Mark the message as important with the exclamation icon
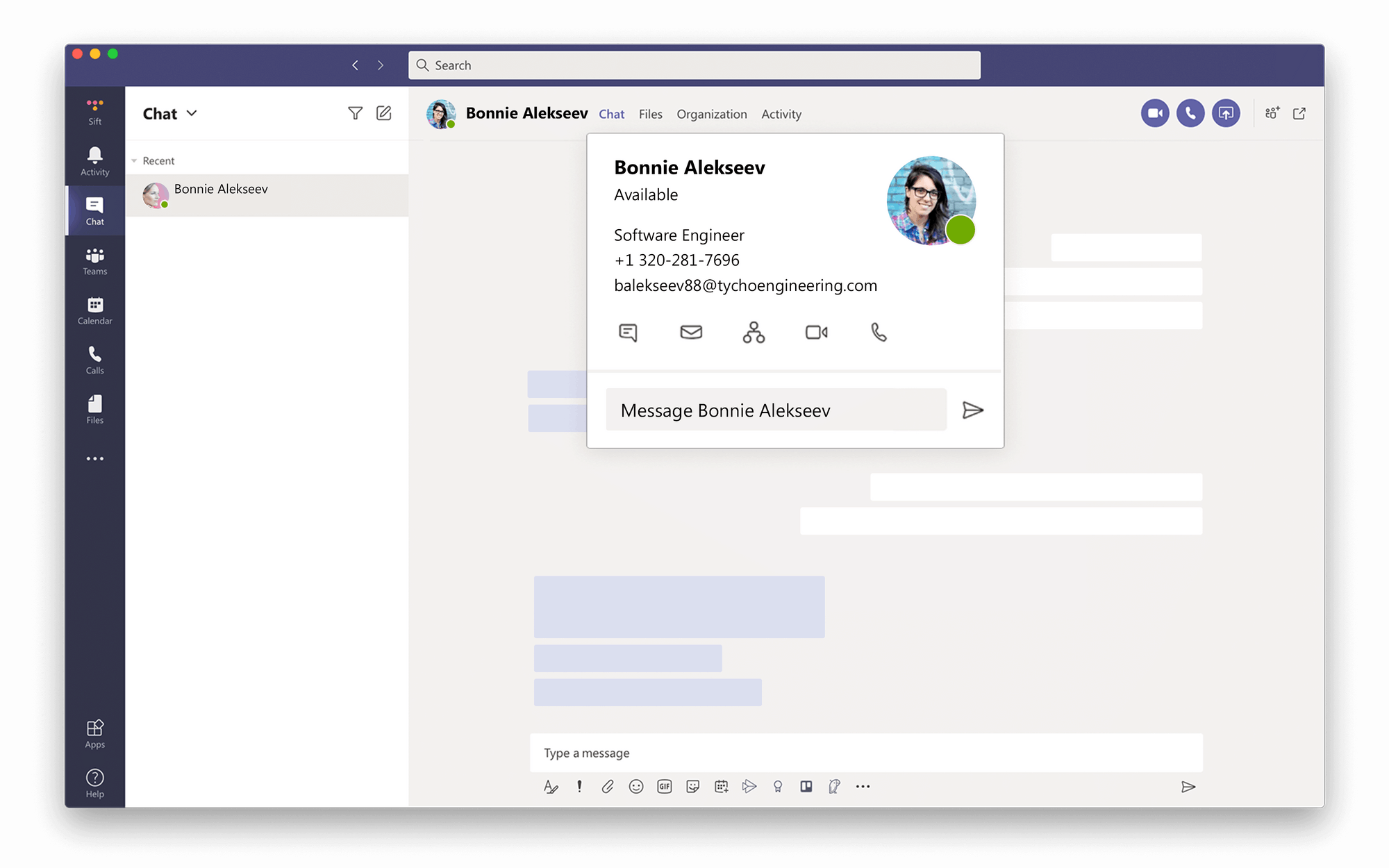 click(580, 786)
